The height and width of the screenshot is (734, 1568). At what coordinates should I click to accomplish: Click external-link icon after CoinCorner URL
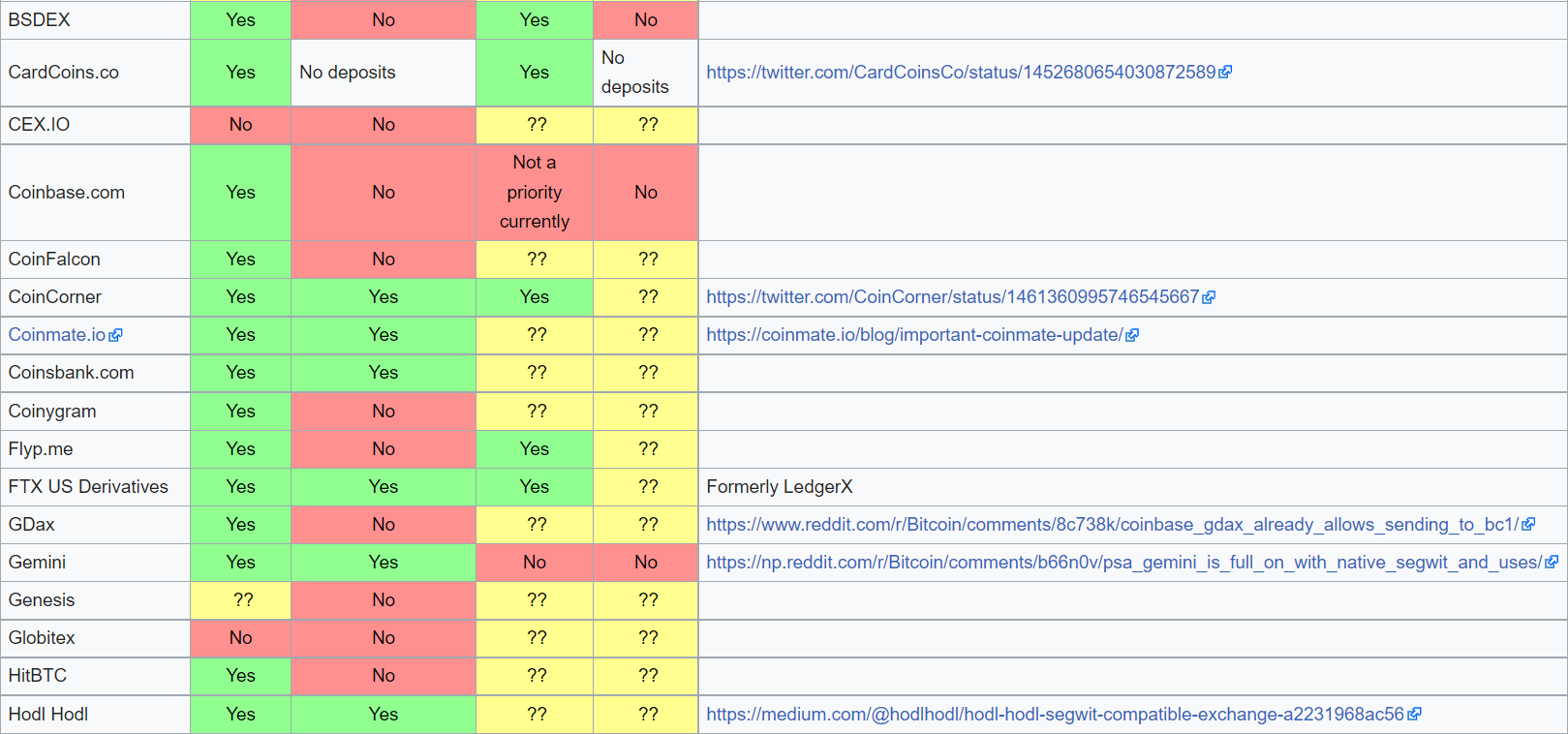pyautogui.click(x=1209, y=297)
